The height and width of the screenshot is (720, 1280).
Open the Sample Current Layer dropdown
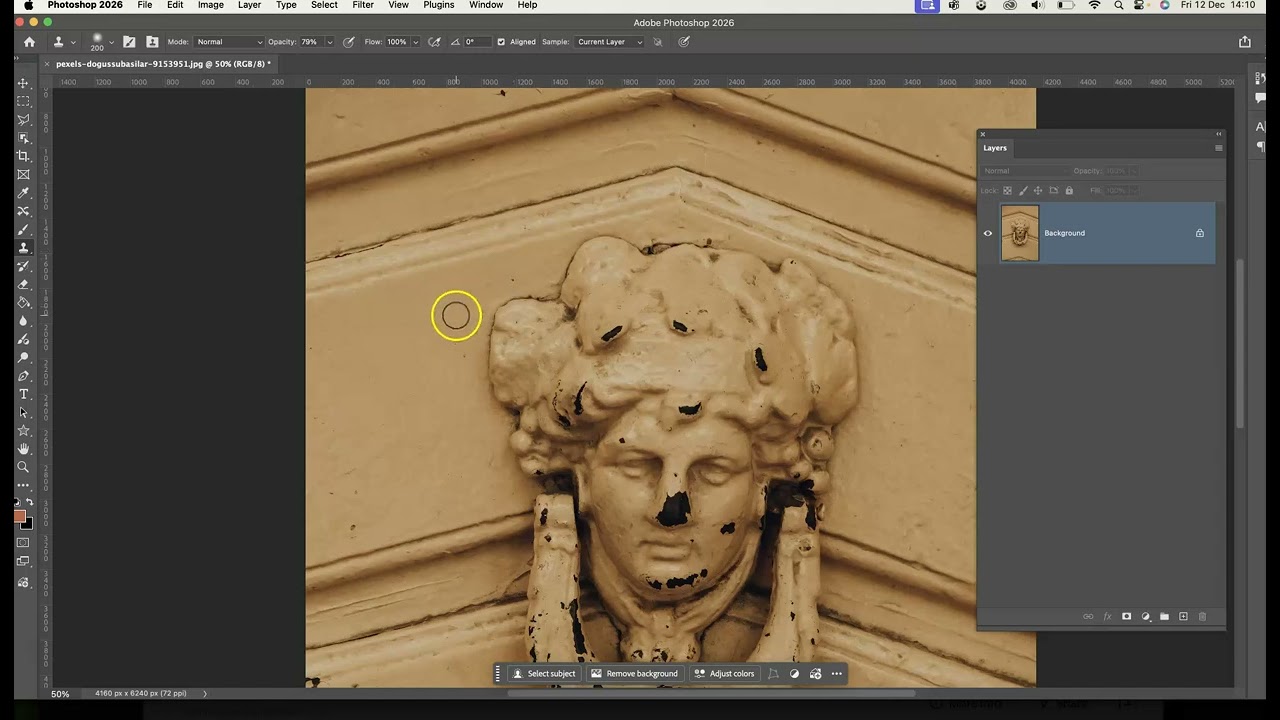609,42
